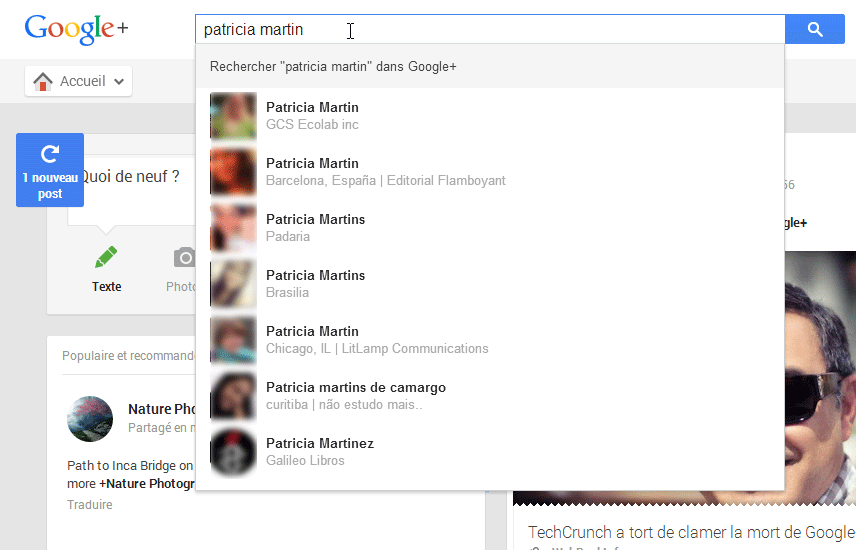This screenshot has height=550, width=856.
Task: Choose Patricia Martins Brasilia suggestion
Action: point(490,283)
